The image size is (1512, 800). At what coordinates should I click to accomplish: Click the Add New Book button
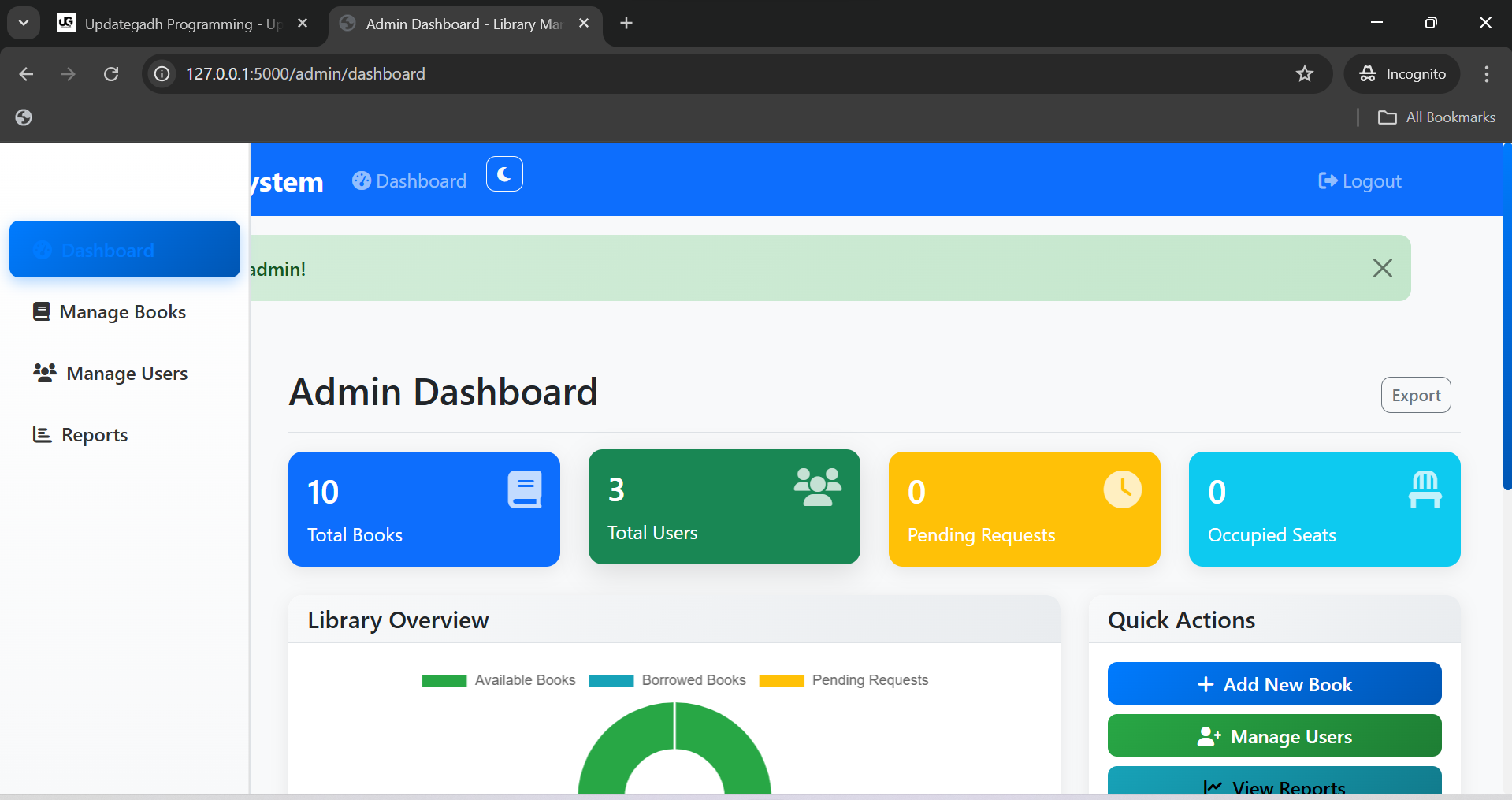pos(1274,683)
